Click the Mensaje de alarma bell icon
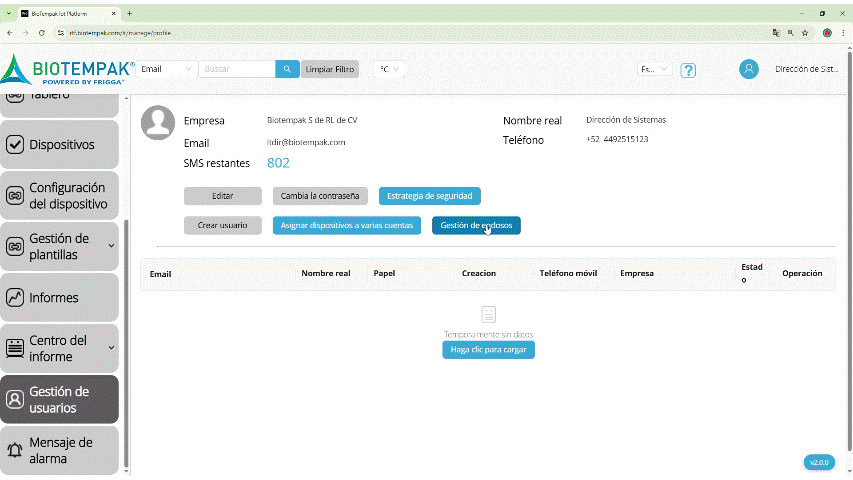Screen dimensions: 853x480 point(15,451)
